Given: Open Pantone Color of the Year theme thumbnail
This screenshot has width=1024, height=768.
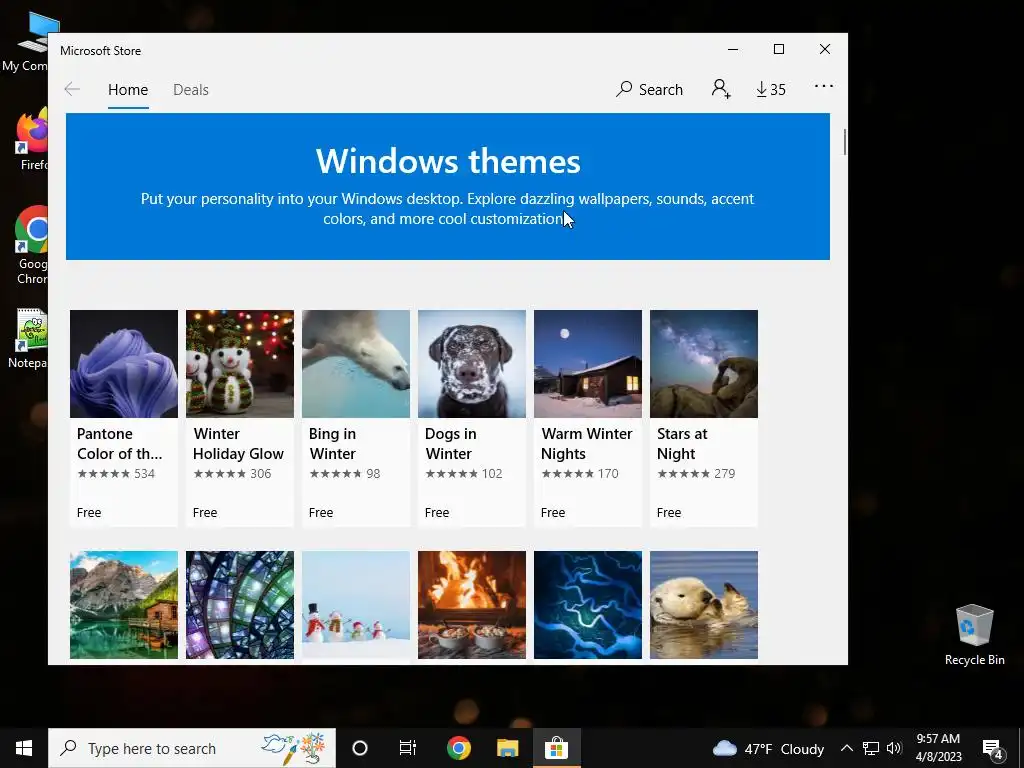Looking at the screenshot, I should tap(124, 364).
